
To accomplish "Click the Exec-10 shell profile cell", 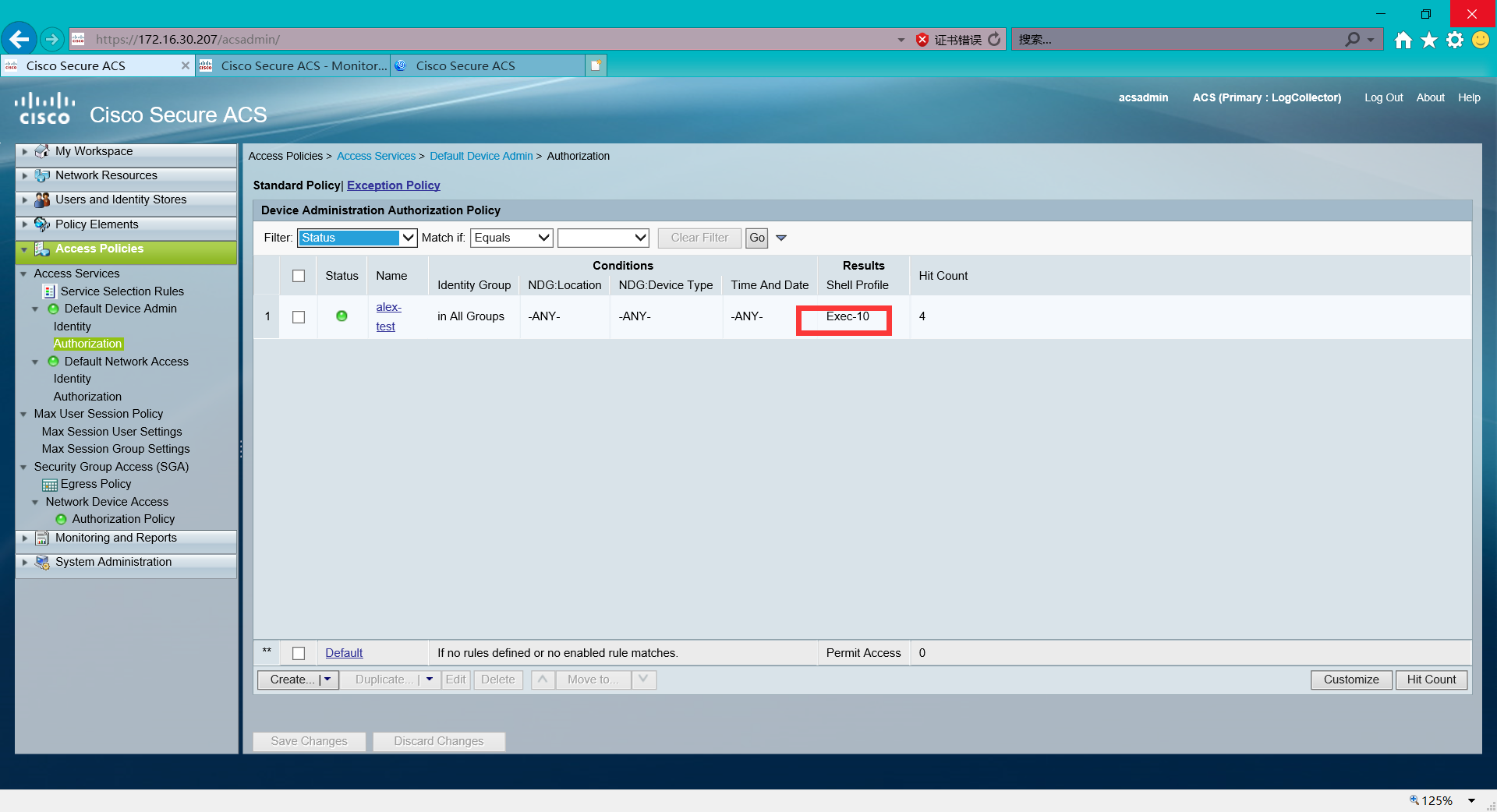I will pyautogui.click(x=848, y=316).
